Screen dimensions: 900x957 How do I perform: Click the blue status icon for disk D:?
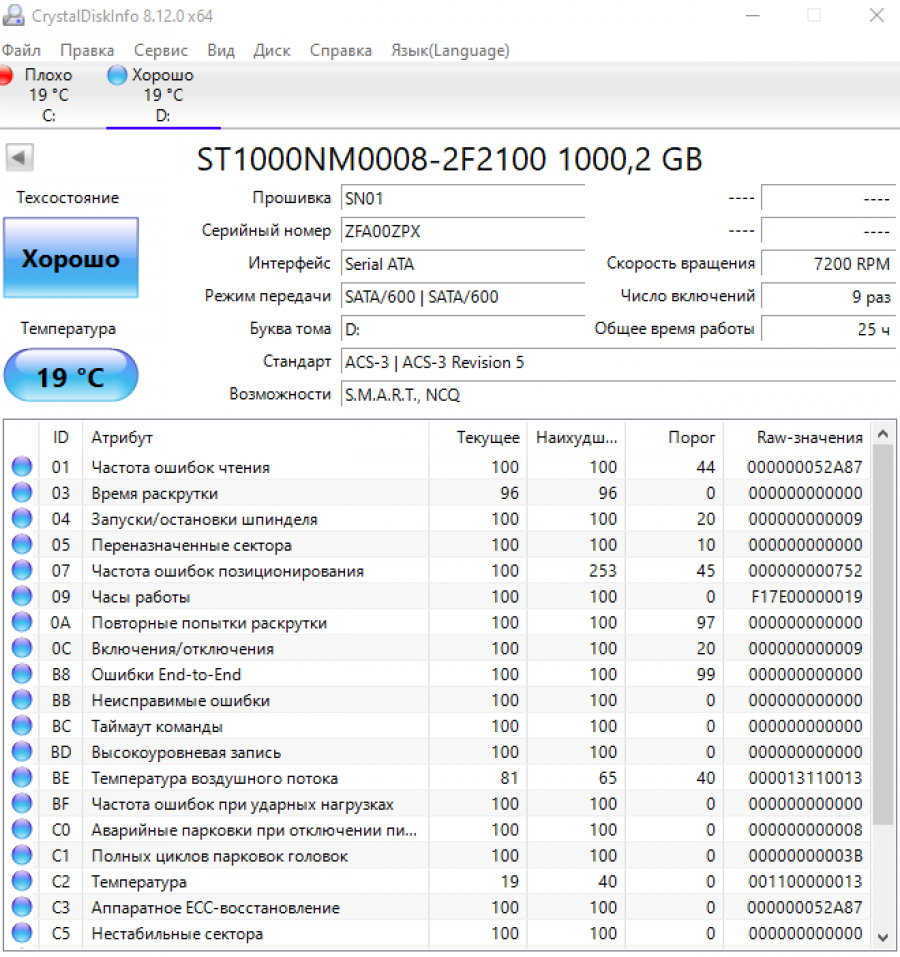coord(118,75)
